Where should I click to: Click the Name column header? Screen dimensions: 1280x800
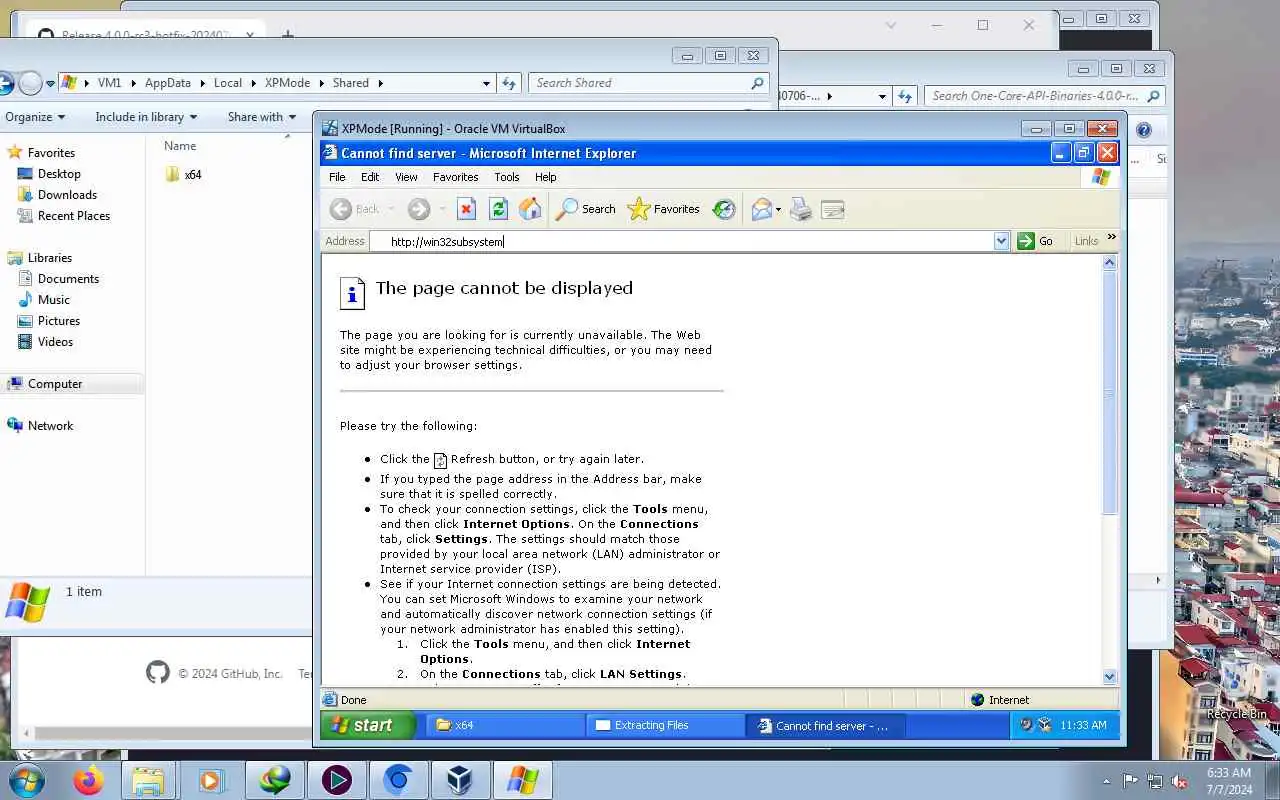tap(180, 146)
